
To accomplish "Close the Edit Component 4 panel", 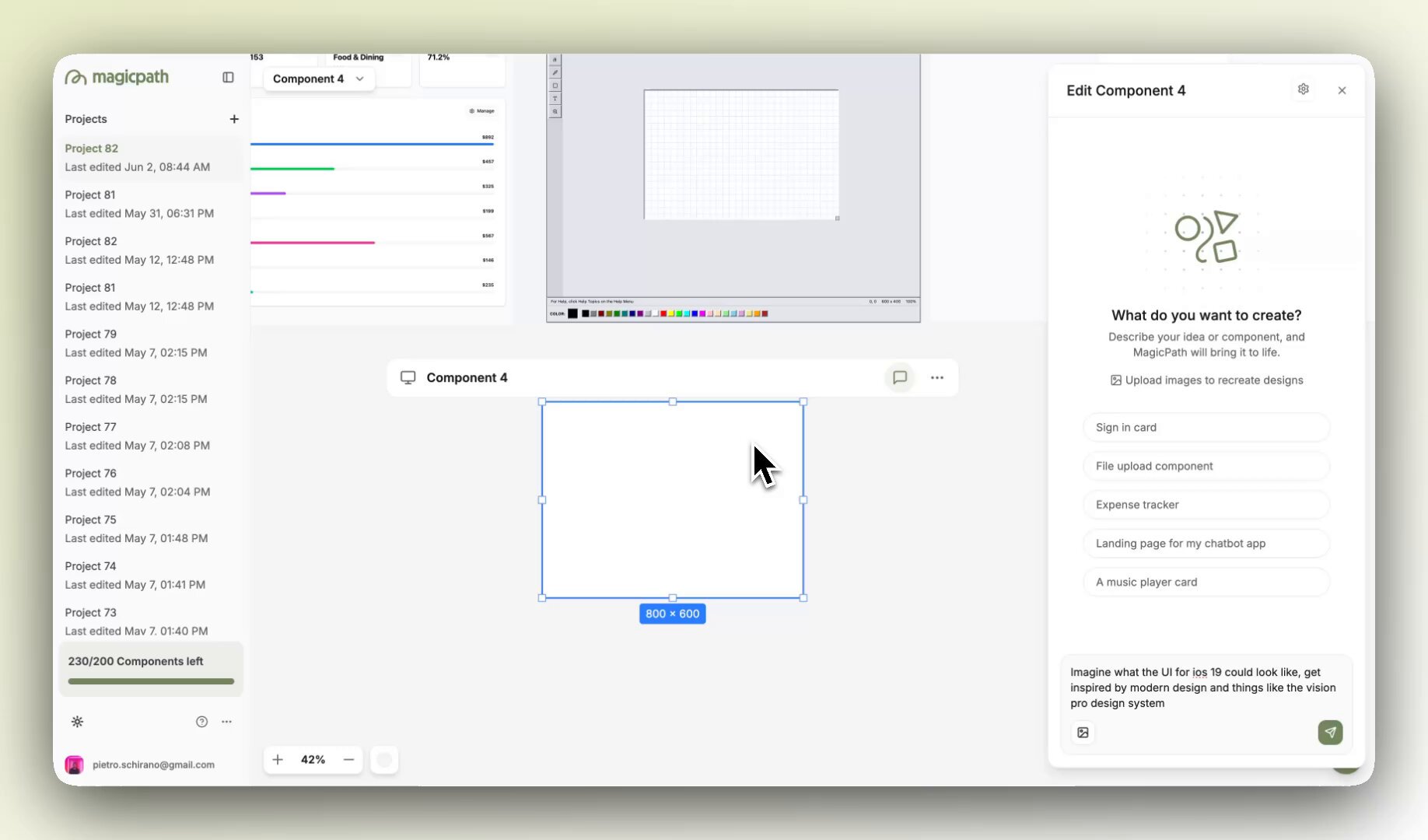I will [x=1342, y=90].
